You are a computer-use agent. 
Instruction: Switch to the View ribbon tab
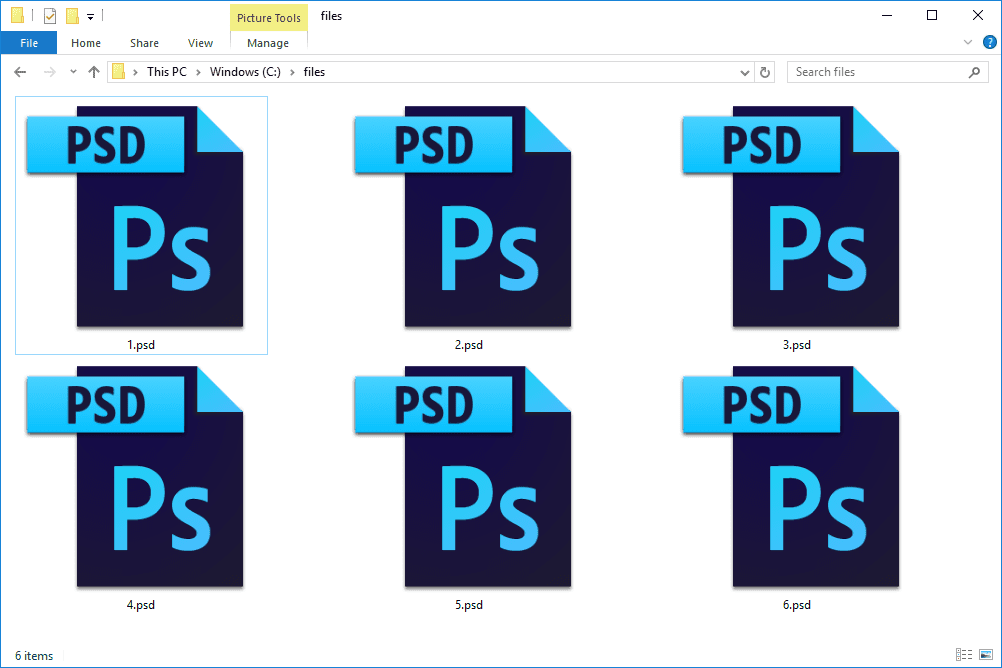pos(200,43)
